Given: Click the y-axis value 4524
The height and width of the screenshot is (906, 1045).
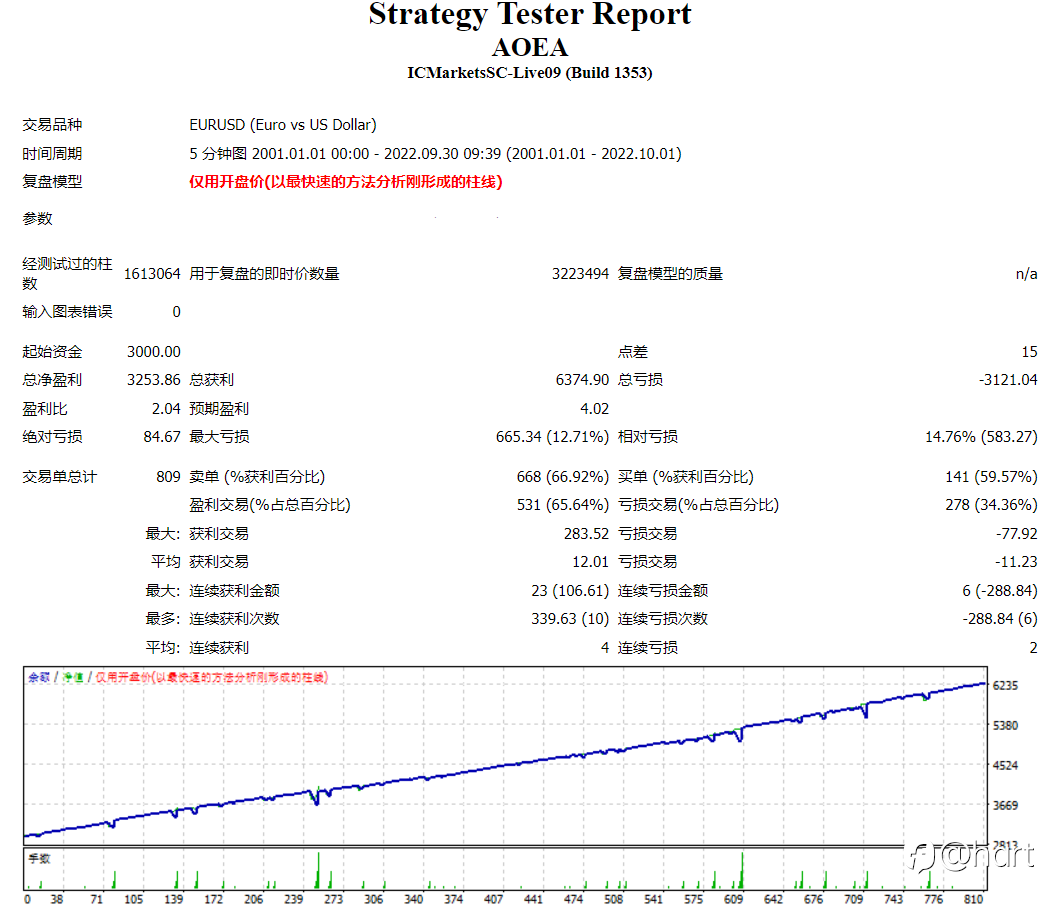Looking at the screenshot, I should coord(1005,765).
